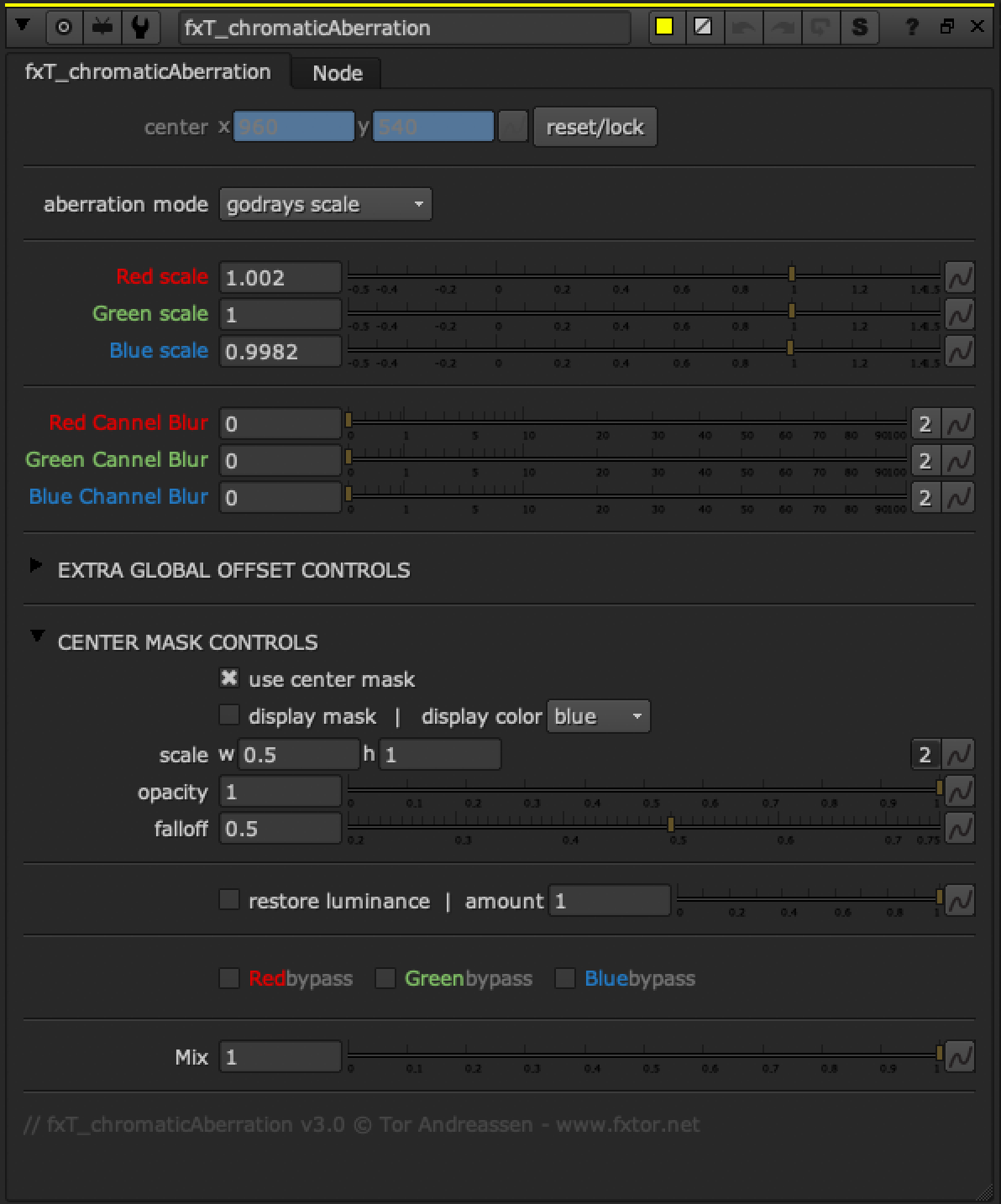This screenshot has width=1001, height=1204.
Task: Enable the display mask checkbox
Action: click(228, 714)
